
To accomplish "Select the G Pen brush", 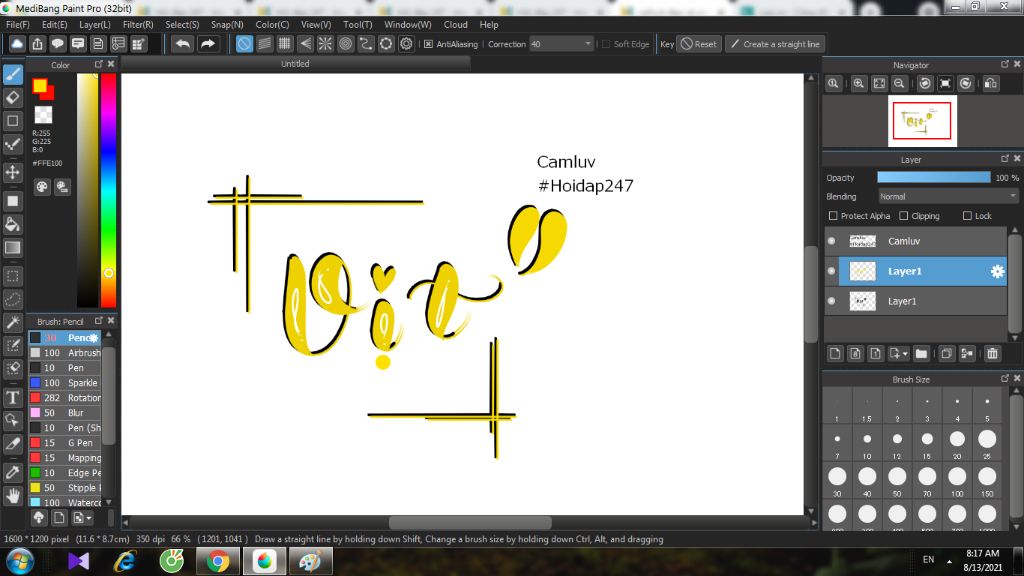I will (x=65, y=443).
